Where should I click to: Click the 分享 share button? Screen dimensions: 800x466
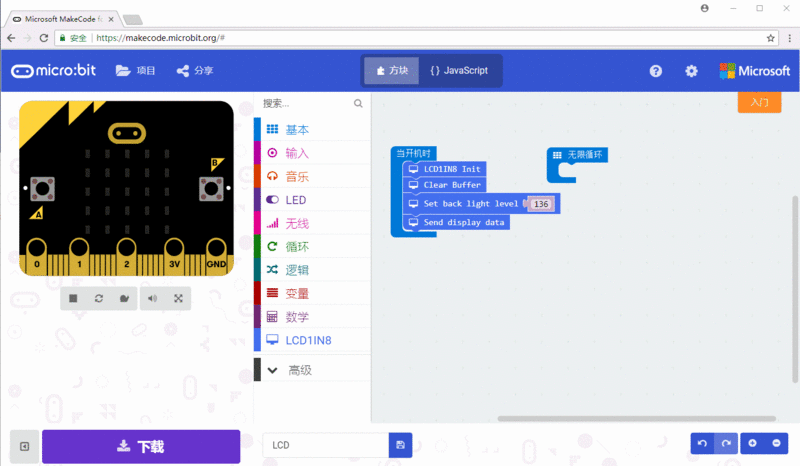point(195,70)
